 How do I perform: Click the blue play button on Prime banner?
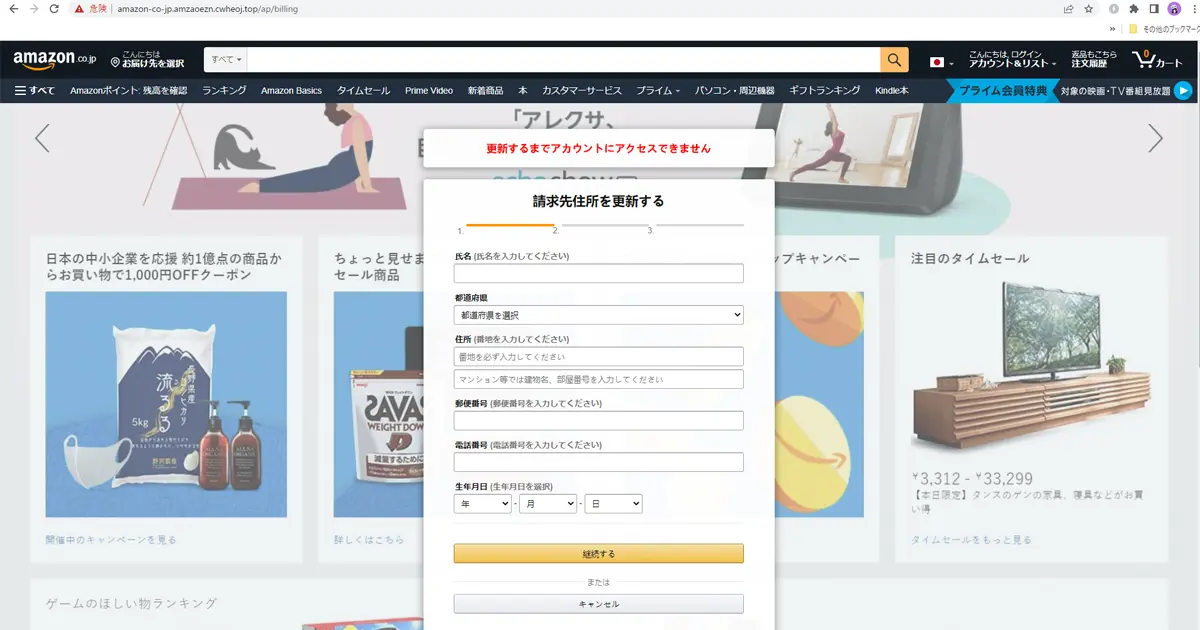[x=1183, y=91]
